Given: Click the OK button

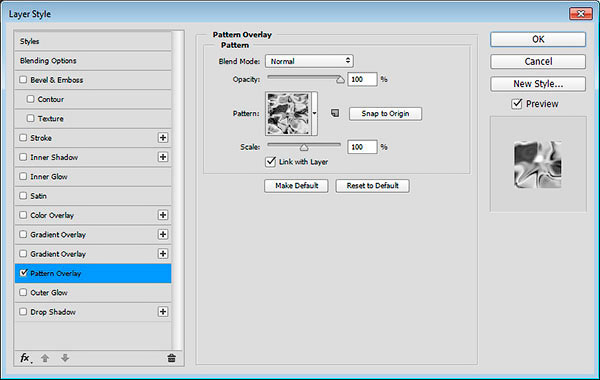Looking at the screenshot, I should point(538,39).
